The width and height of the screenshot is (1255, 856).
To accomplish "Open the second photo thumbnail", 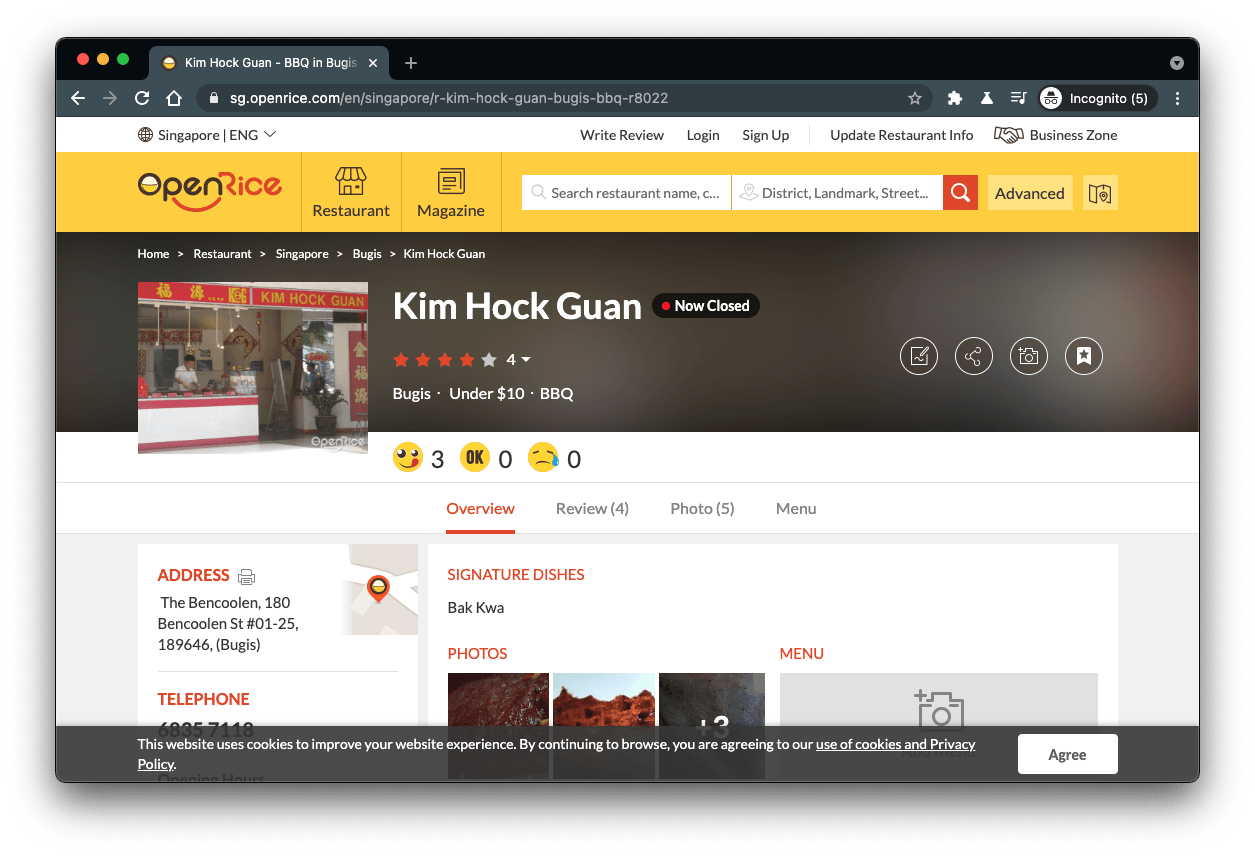I will pyautogui.click(x=604, y=725).
